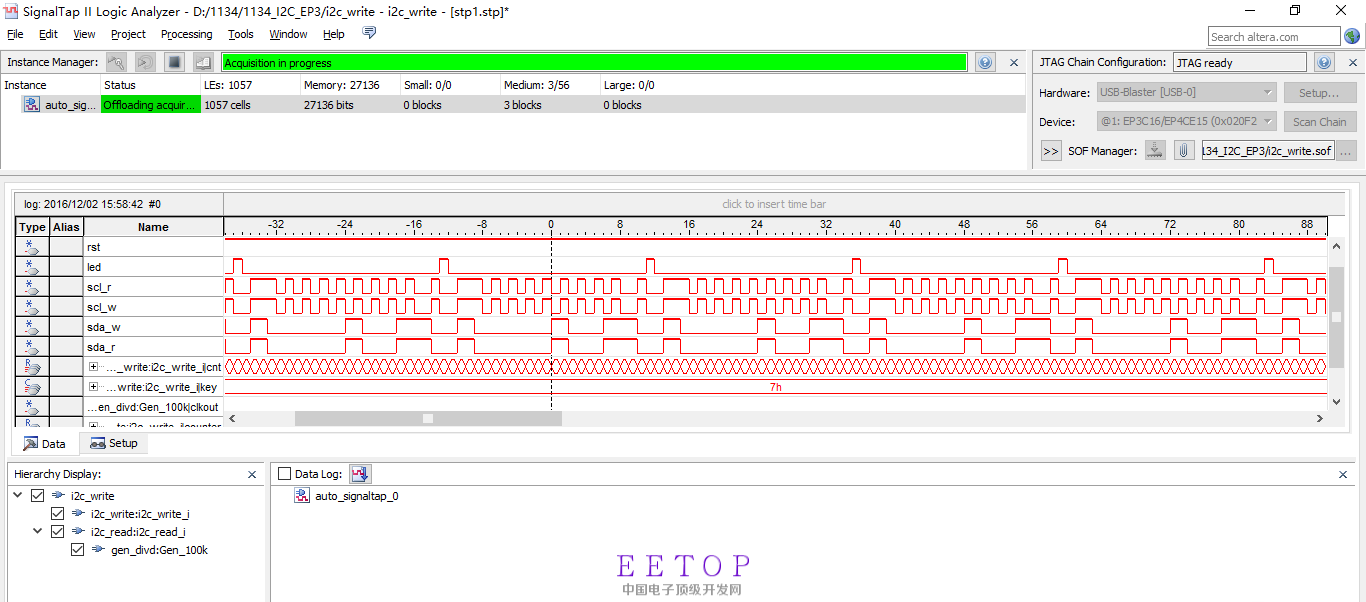The image size is (1366, 602).
Task: Toggle the i2c_write checkbox in Hierarchy Display
Action: pyautogui.click(x=37, y=495)
